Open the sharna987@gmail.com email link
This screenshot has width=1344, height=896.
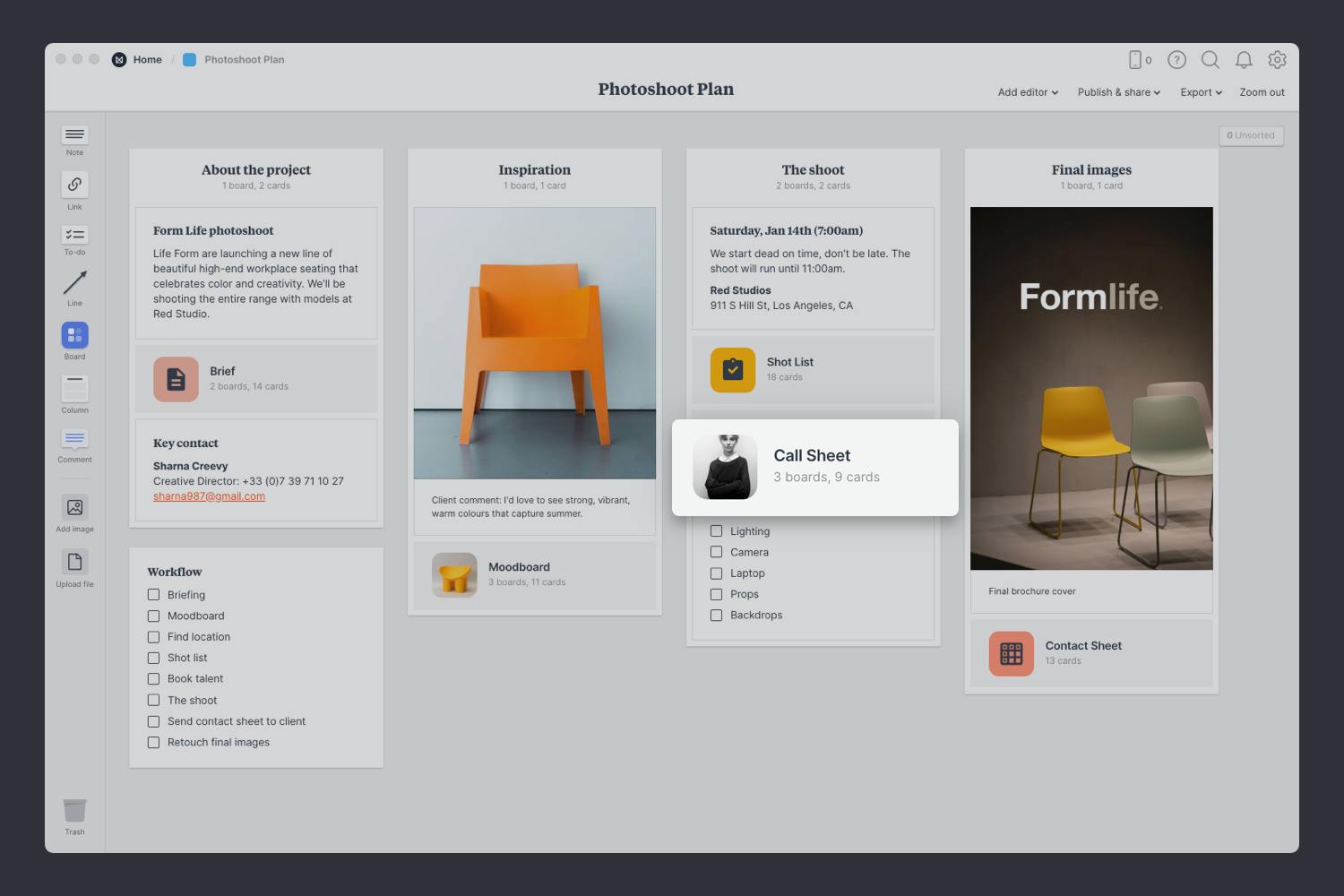coord(209,496)
